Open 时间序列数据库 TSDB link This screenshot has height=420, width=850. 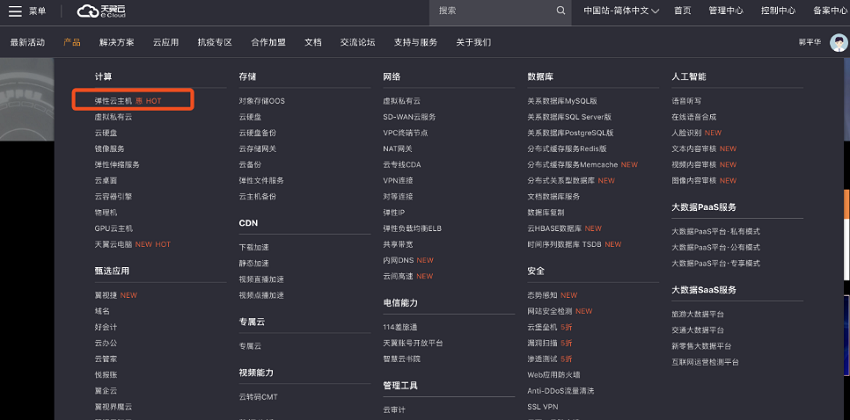(x=564, y=244)
